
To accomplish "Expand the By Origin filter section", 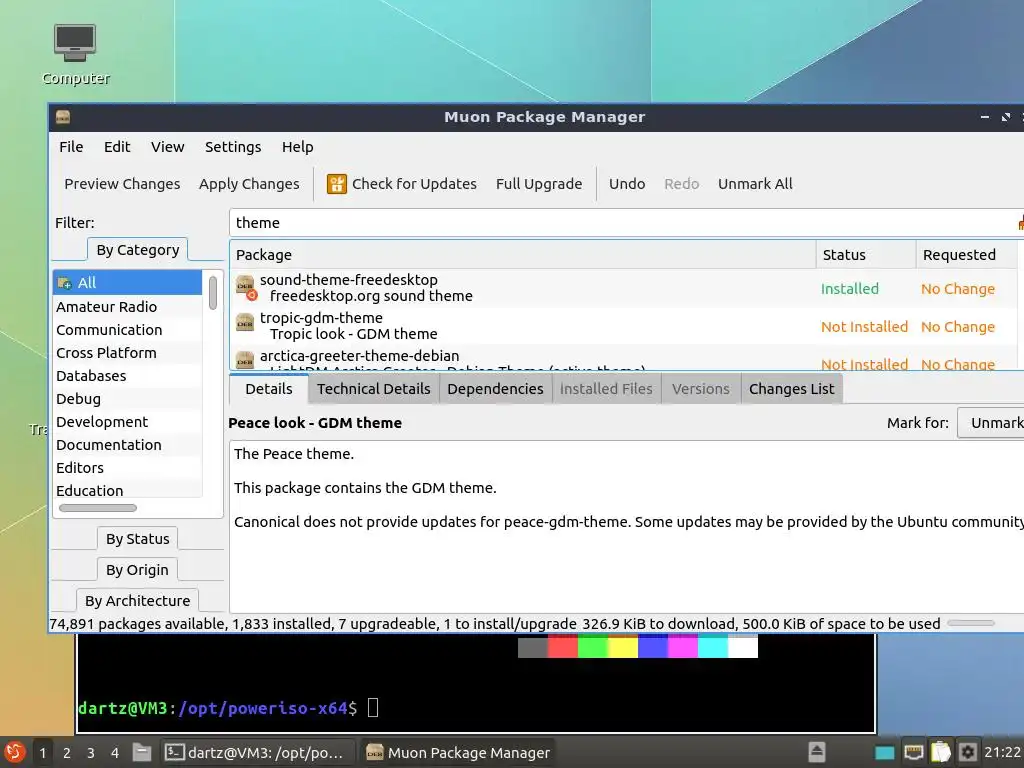I will click(x=137, y=570).
